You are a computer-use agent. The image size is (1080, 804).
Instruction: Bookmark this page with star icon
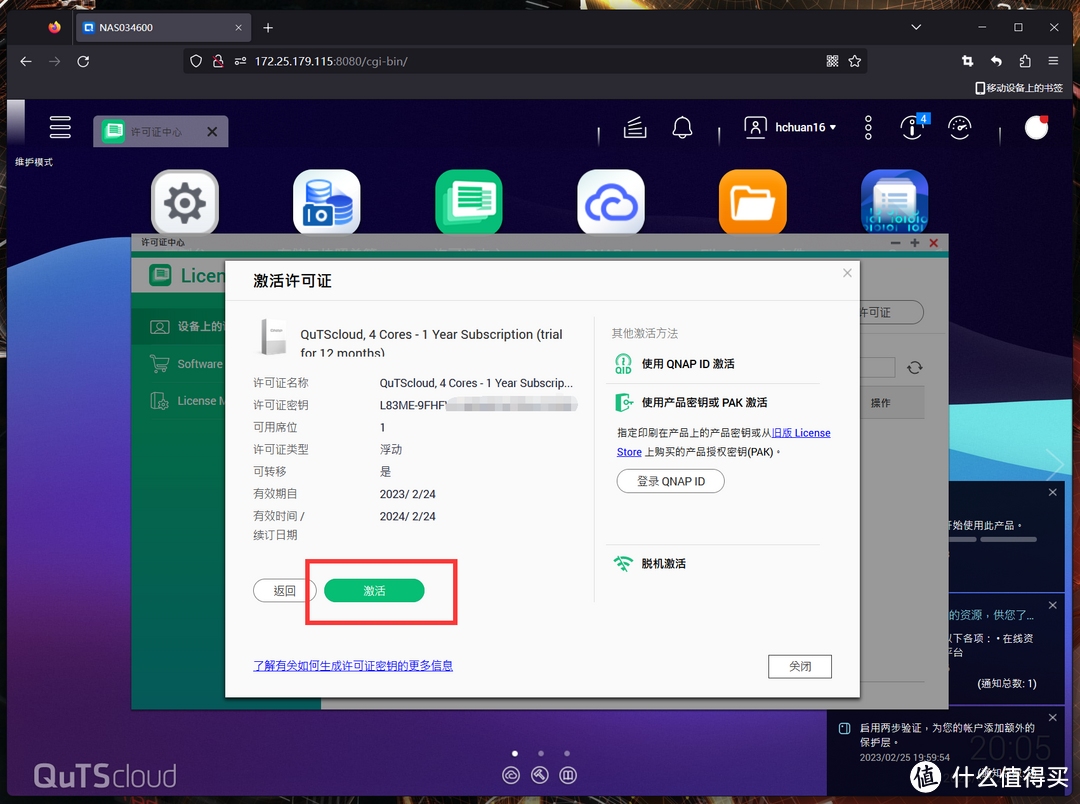(x=855, y=61)
